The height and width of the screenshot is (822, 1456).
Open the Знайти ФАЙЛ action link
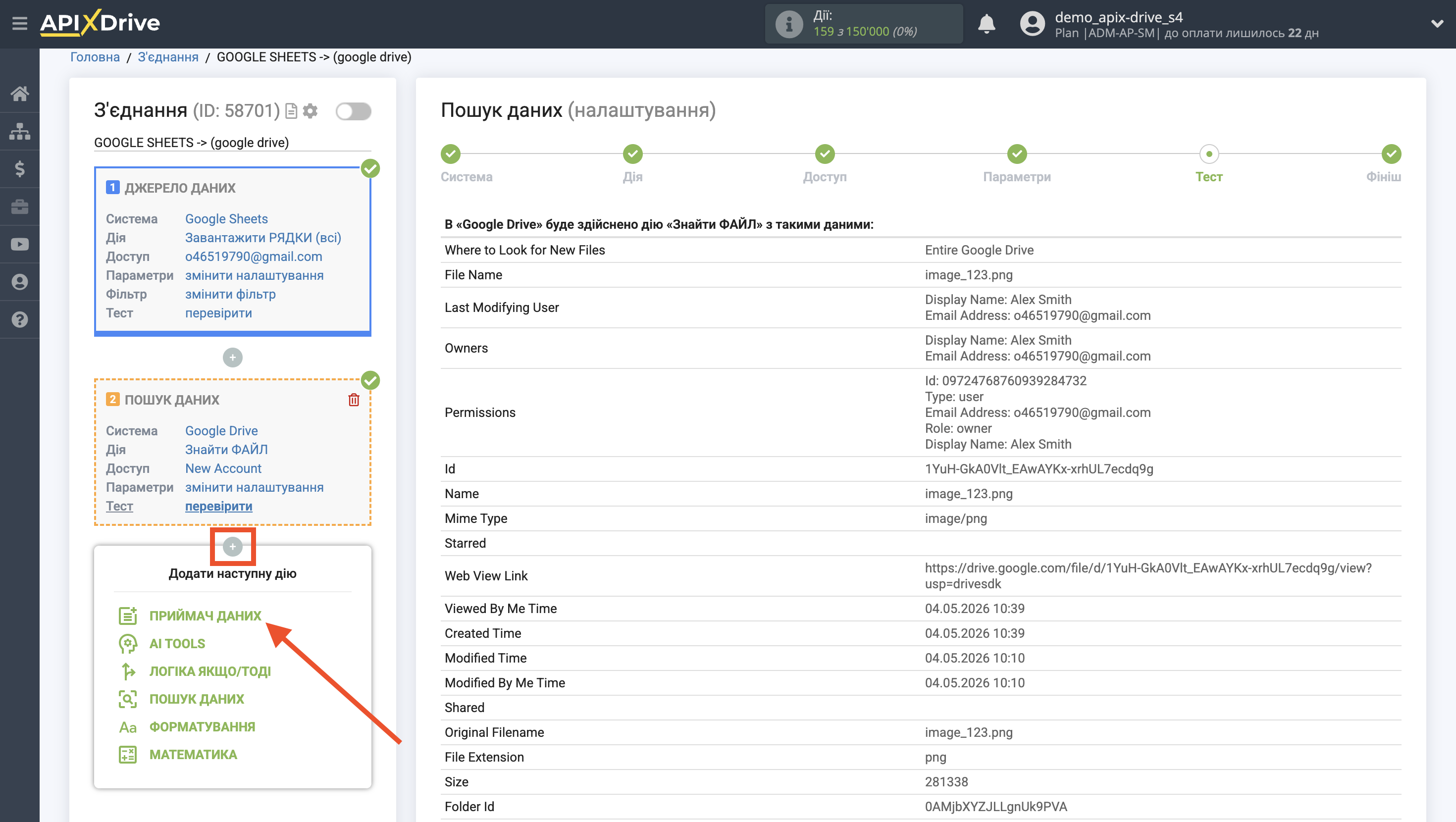(x=227, y=450)
